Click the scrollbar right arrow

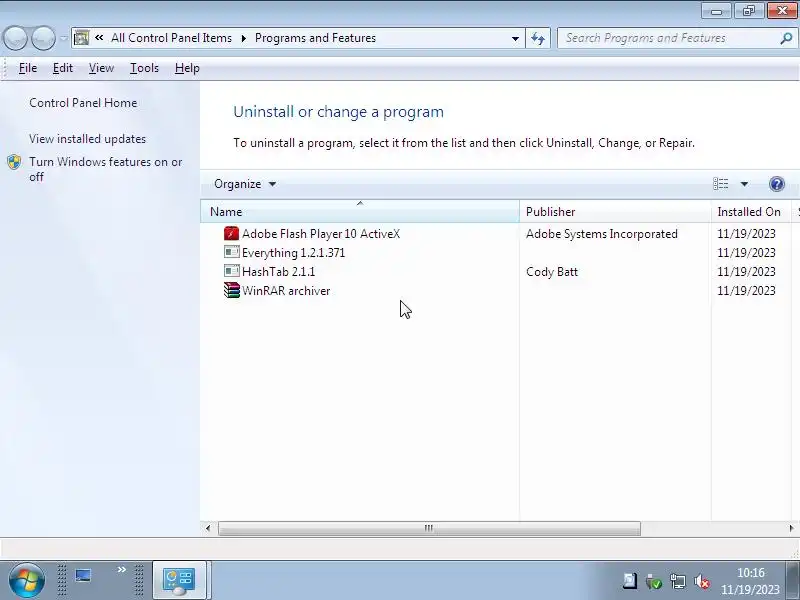pos(791,528)
